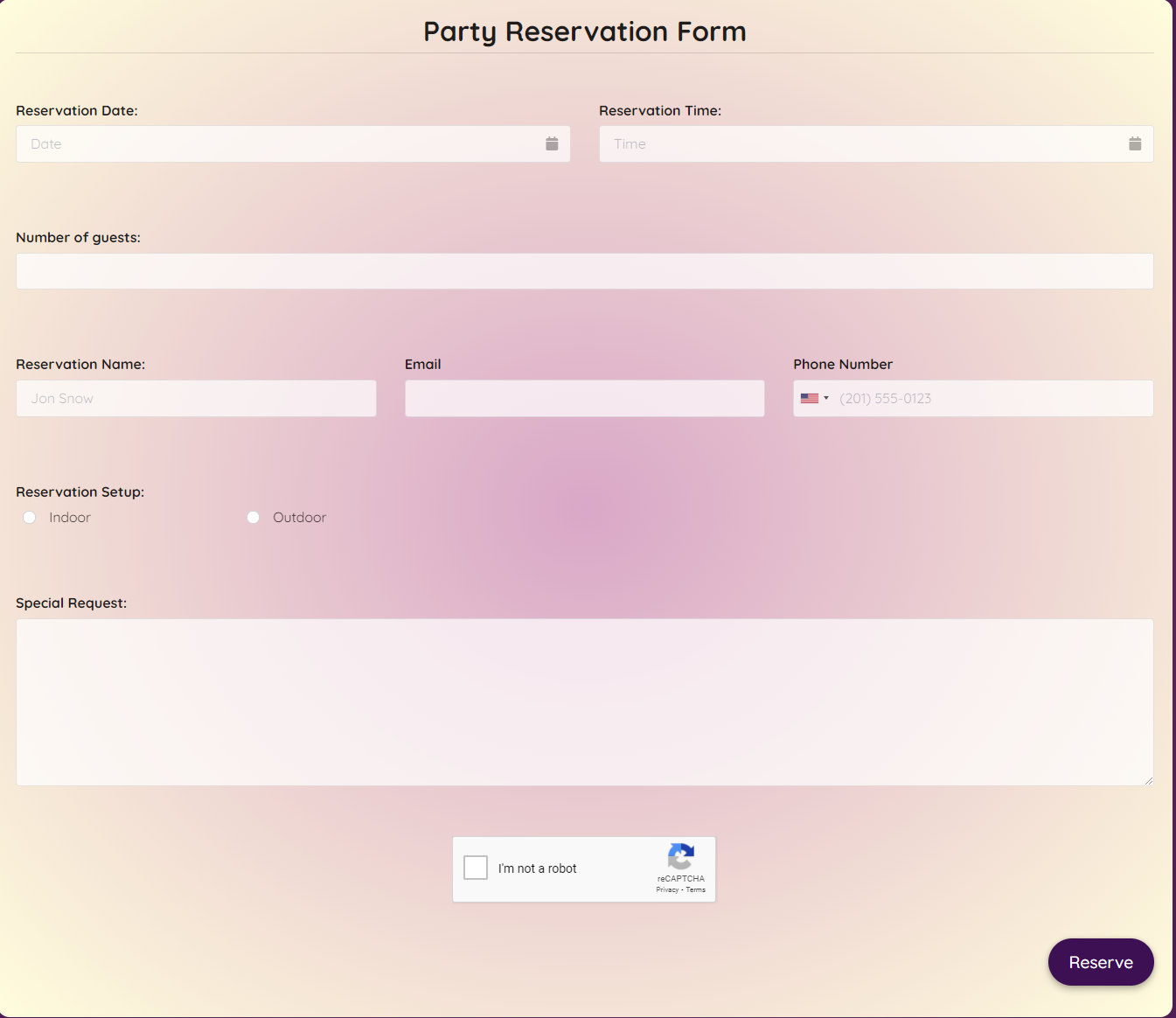
Task: Click the Reservation Name field
Action: [196, 398]
